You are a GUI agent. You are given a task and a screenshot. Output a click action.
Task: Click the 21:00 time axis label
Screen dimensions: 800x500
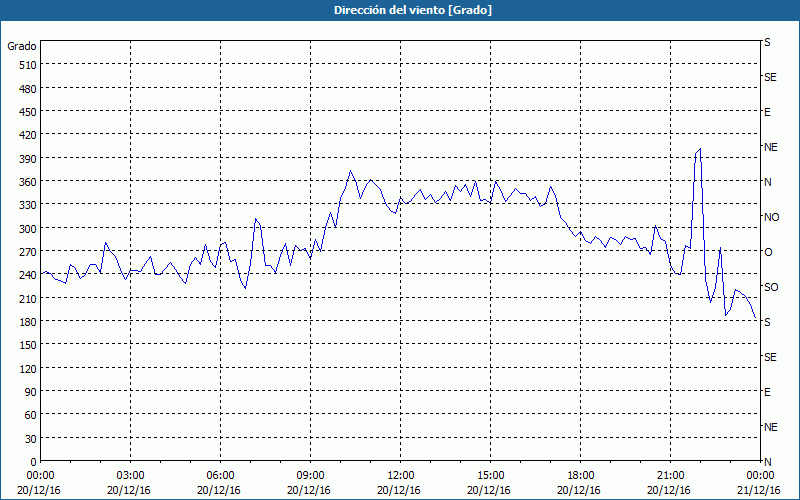(x=670, y=476)
